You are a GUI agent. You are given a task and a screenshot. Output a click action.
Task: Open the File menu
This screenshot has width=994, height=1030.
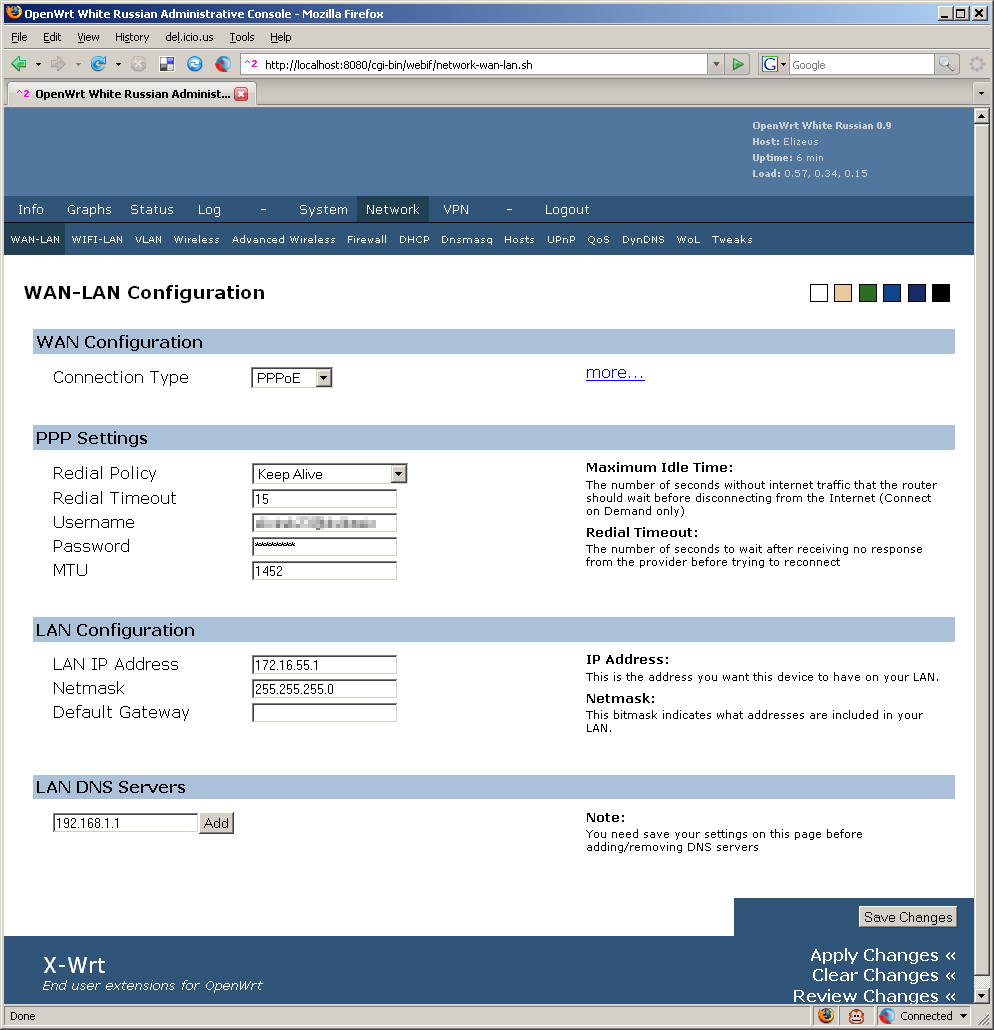pos(19,37)
